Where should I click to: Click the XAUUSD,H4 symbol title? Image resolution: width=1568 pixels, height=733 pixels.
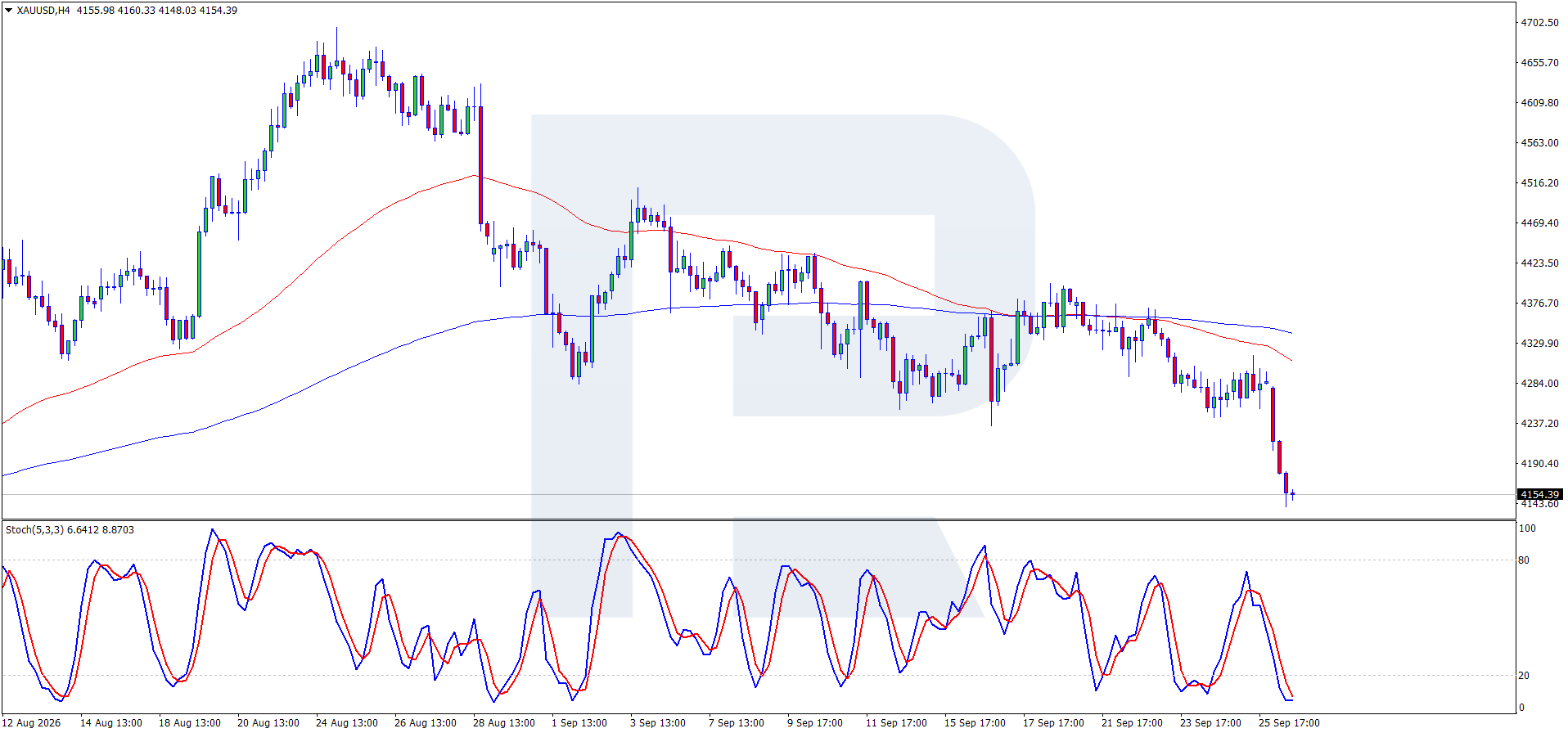pos(43,11)
